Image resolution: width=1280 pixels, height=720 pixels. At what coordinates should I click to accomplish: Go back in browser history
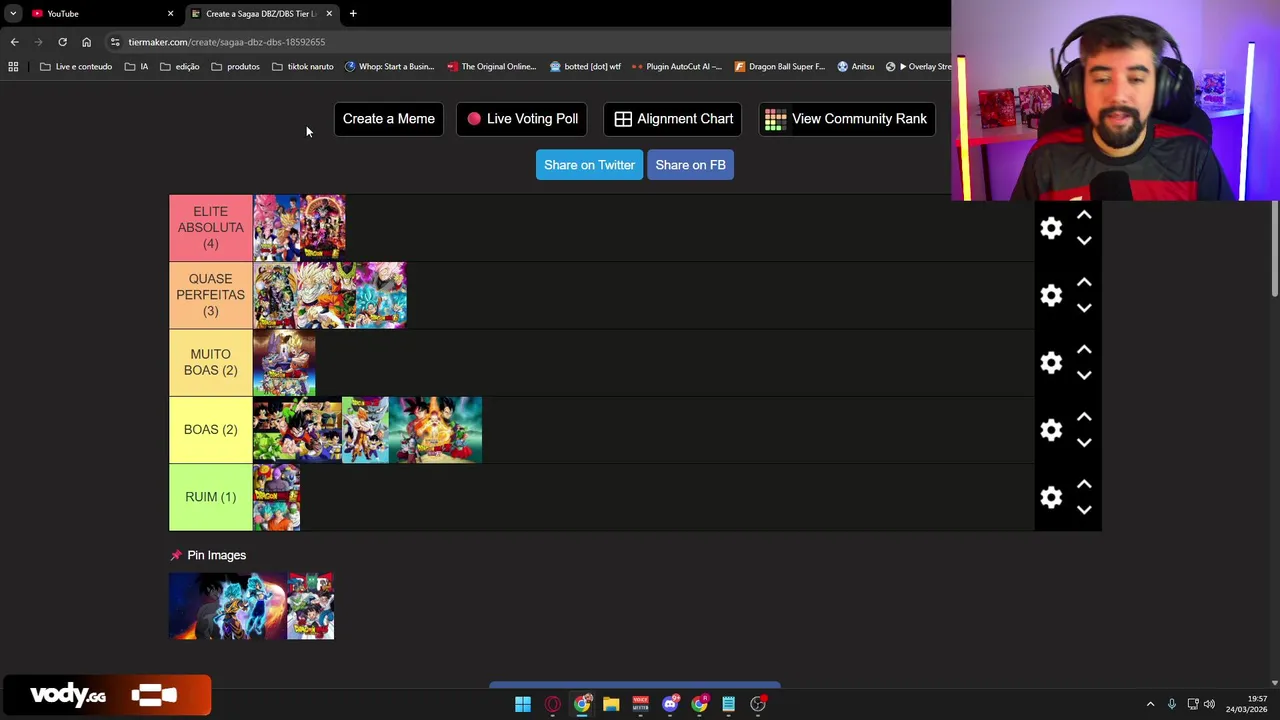[x=14, y=42]
